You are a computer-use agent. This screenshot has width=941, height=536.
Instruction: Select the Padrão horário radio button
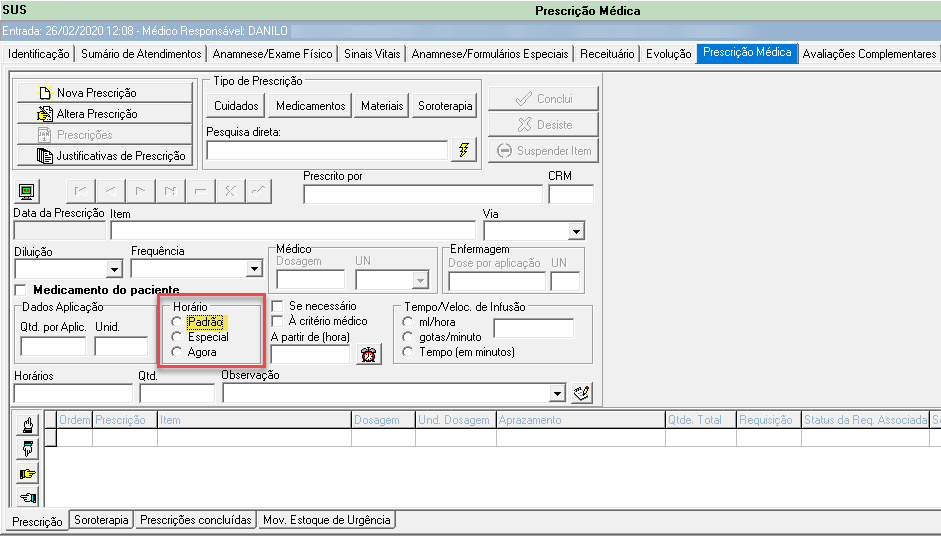pos(176,322)
